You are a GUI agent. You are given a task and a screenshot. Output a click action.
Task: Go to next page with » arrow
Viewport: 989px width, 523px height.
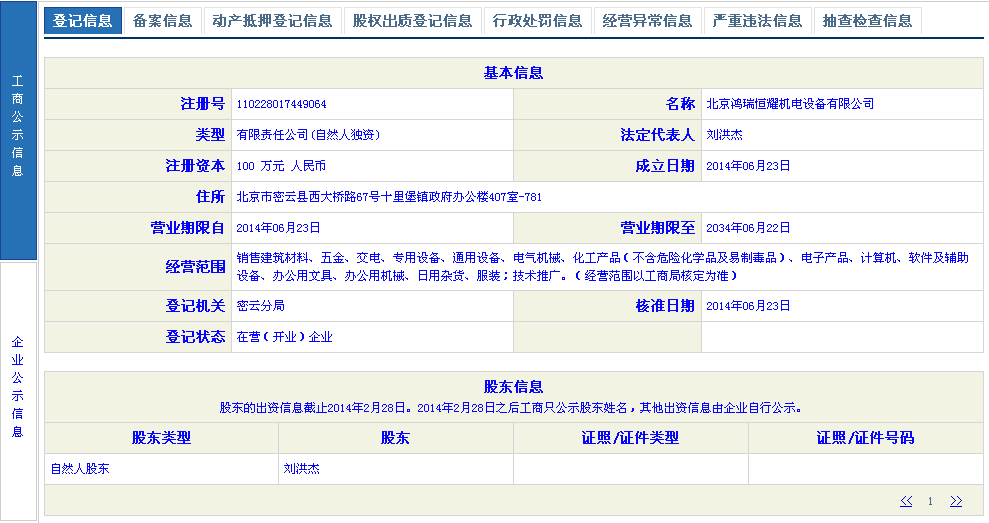point(956,501)
